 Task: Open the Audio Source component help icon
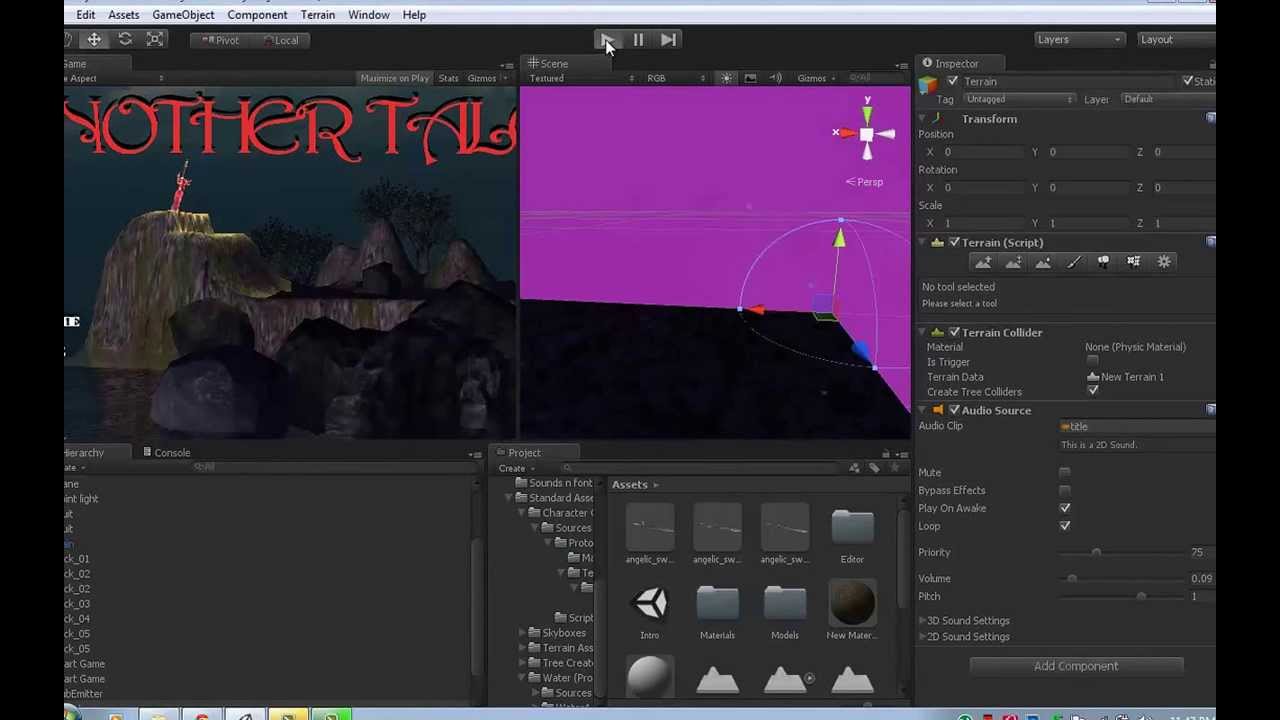pos(1210,410)
